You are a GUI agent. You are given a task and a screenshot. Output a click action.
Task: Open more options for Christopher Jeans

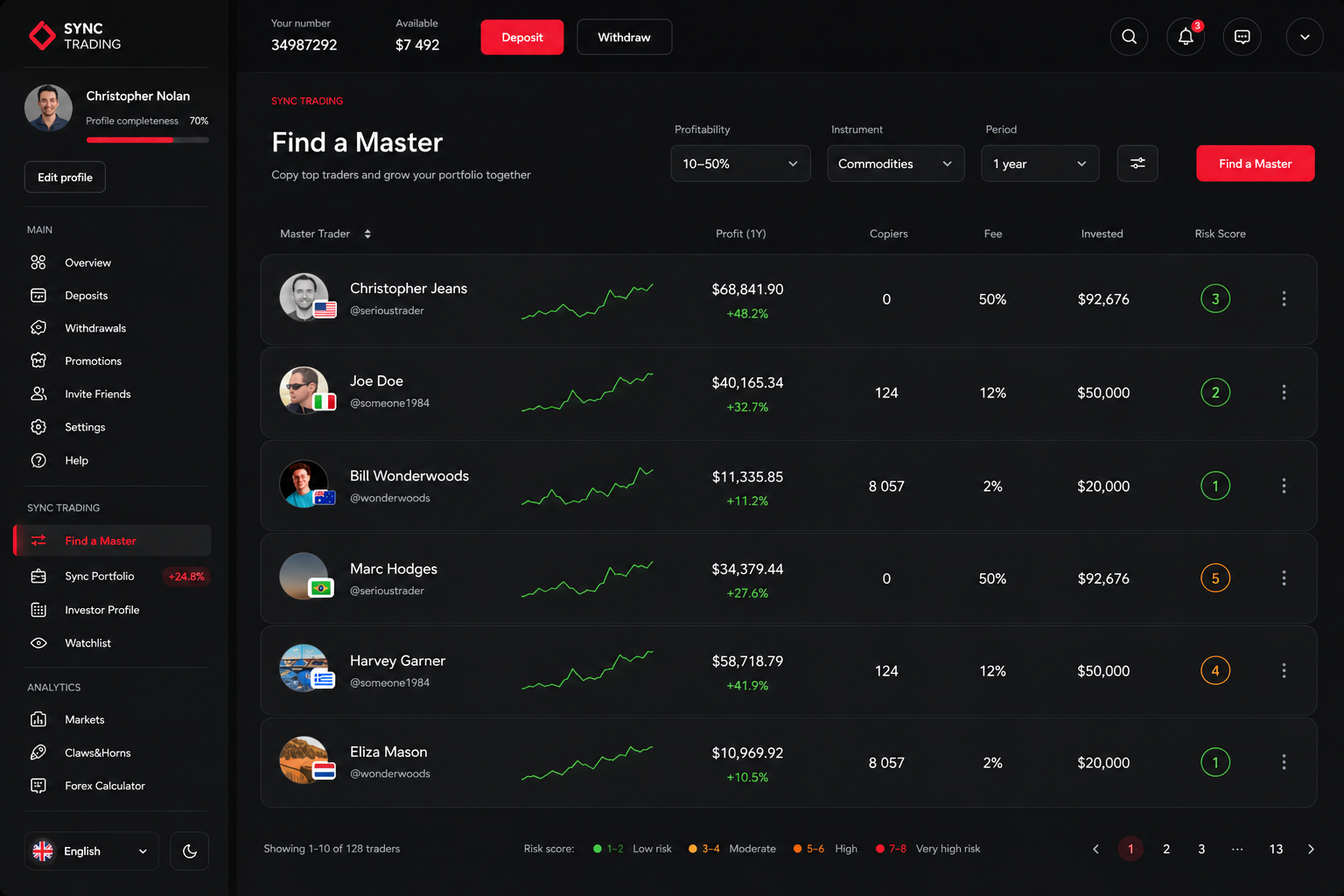(1284, 299)
